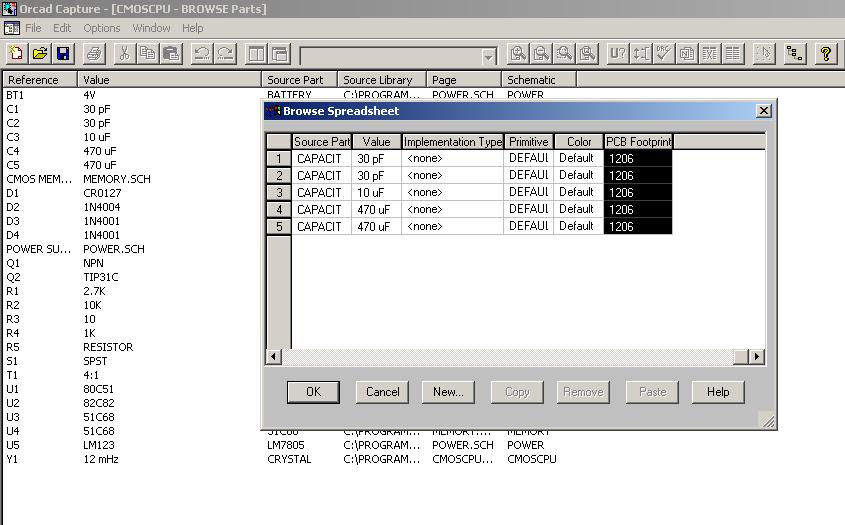Click the Copy icon in main toolbar
Viewport: 845px width, 525px height.
point(147,54)
